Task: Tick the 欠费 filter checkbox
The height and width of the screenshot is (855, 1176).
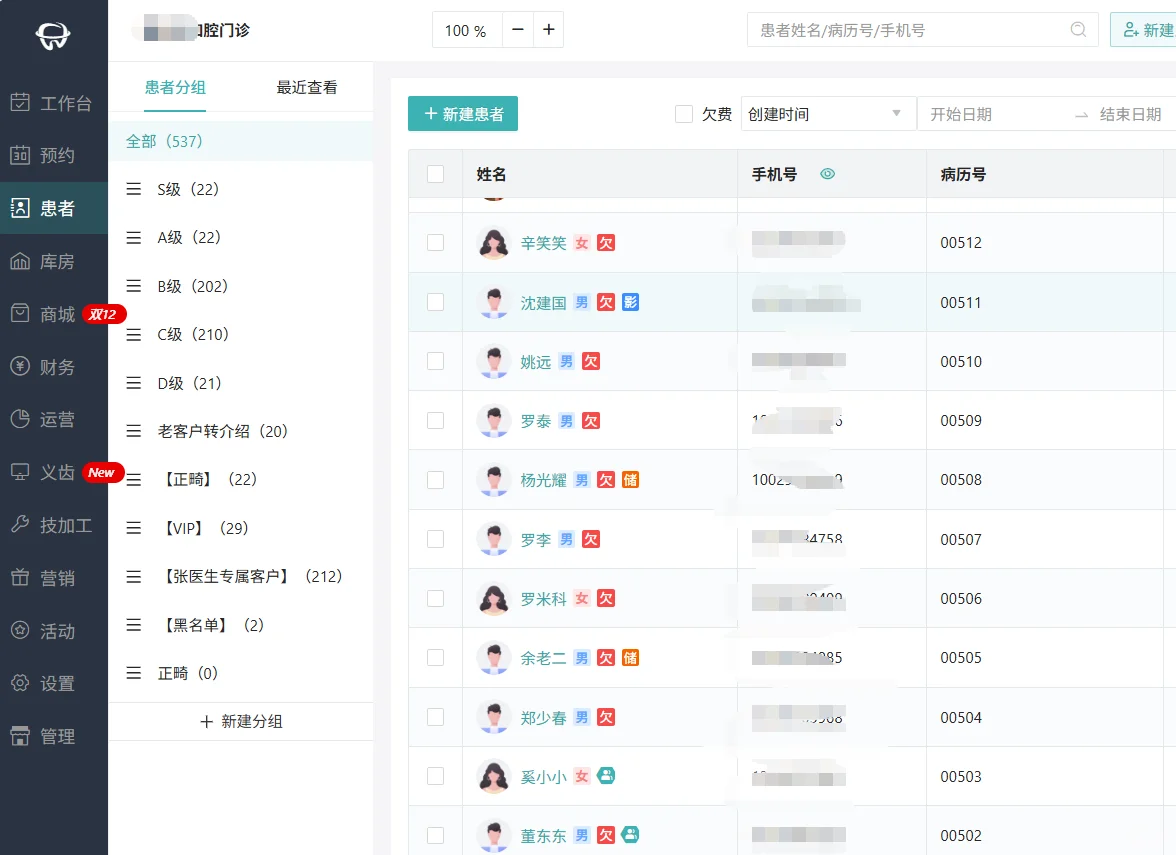Action: click(x=683, y=114)
